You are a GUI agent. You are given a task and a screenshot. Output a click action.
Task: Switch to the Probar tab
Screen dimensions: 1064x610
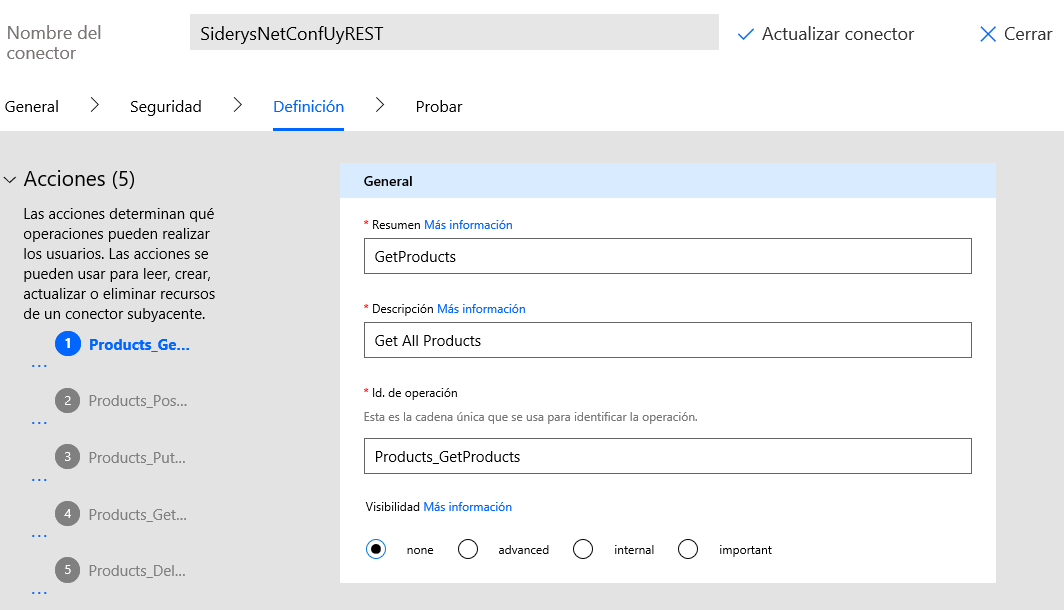pyautogui.click(x=438, y=106)
